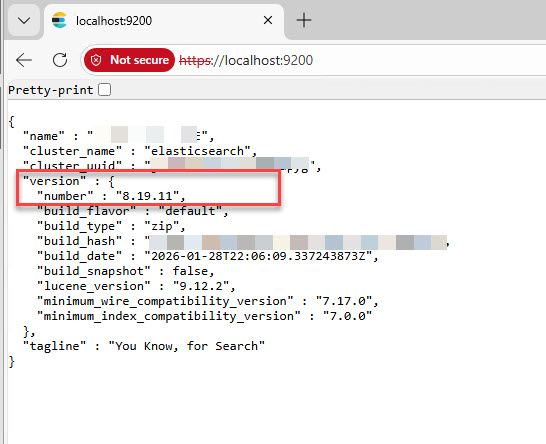Click the "default" build flavor value
Screen dimensions: 546x444
click(x=190, y=211)
